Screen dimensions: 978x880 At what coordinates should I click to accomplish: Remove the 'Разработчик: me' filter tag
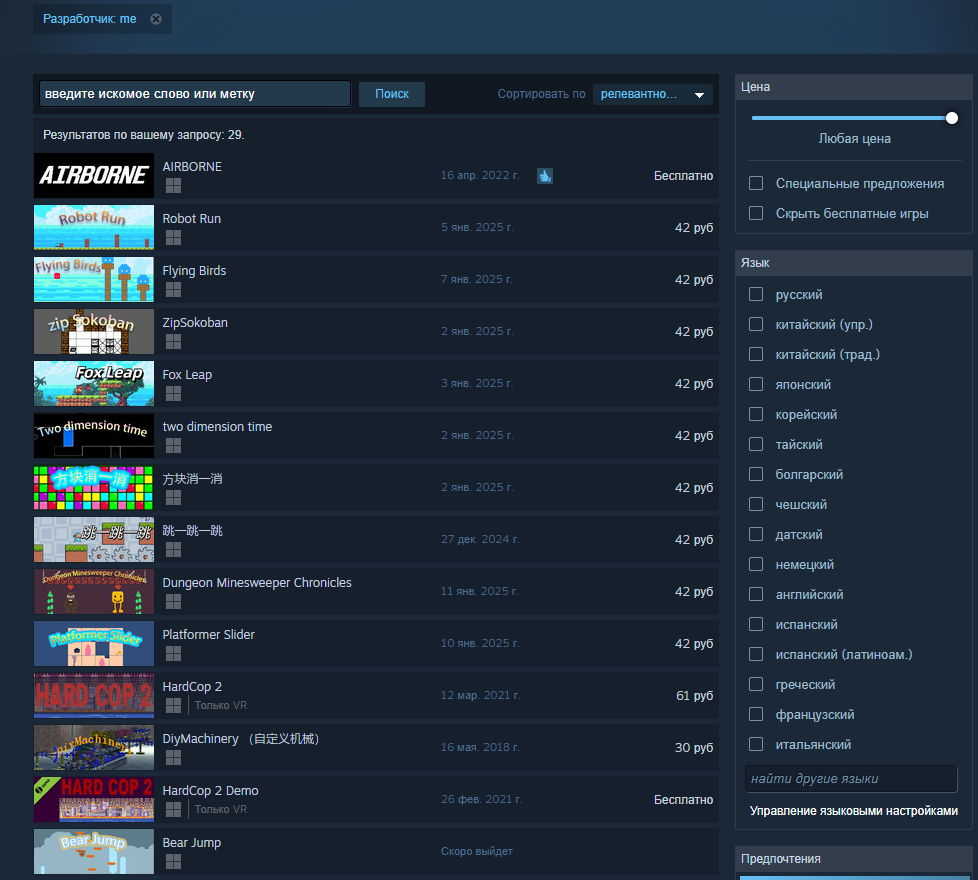point(156,19)
